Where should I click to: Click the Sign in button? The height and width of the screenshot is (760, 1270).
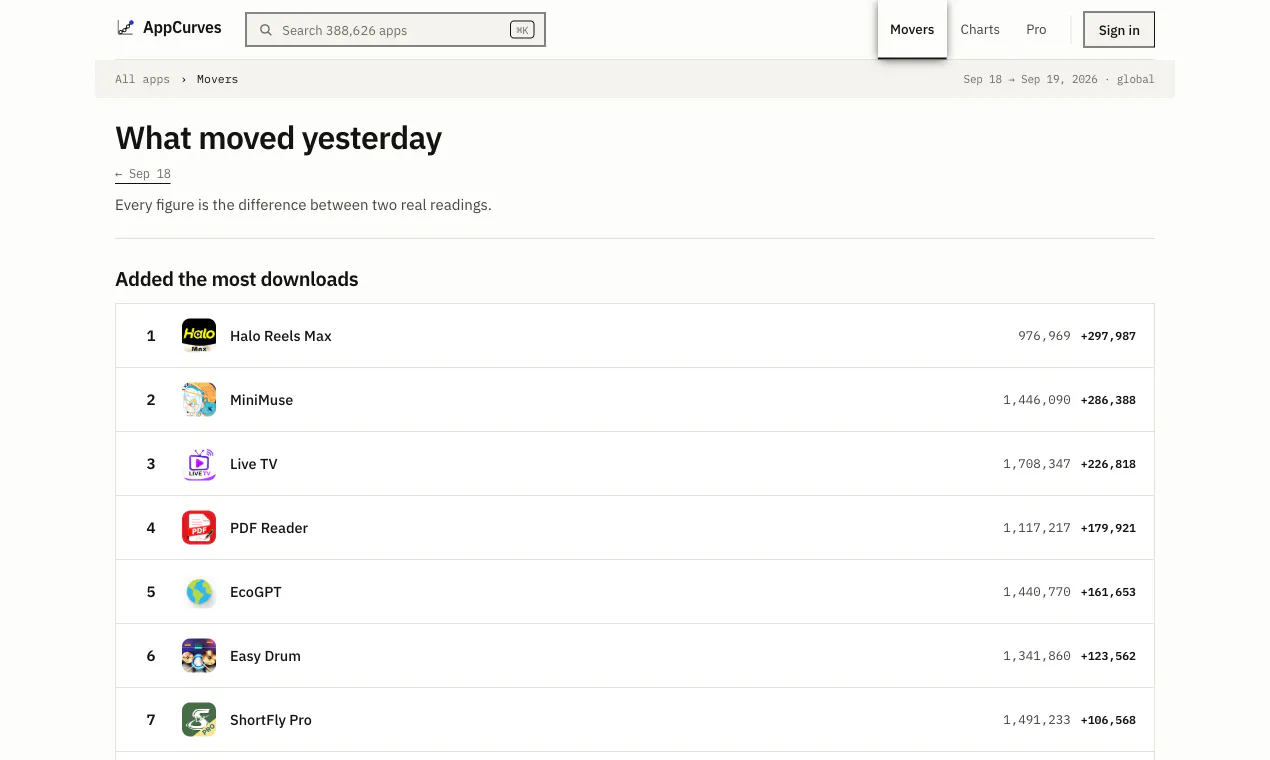pos(1119,30)
